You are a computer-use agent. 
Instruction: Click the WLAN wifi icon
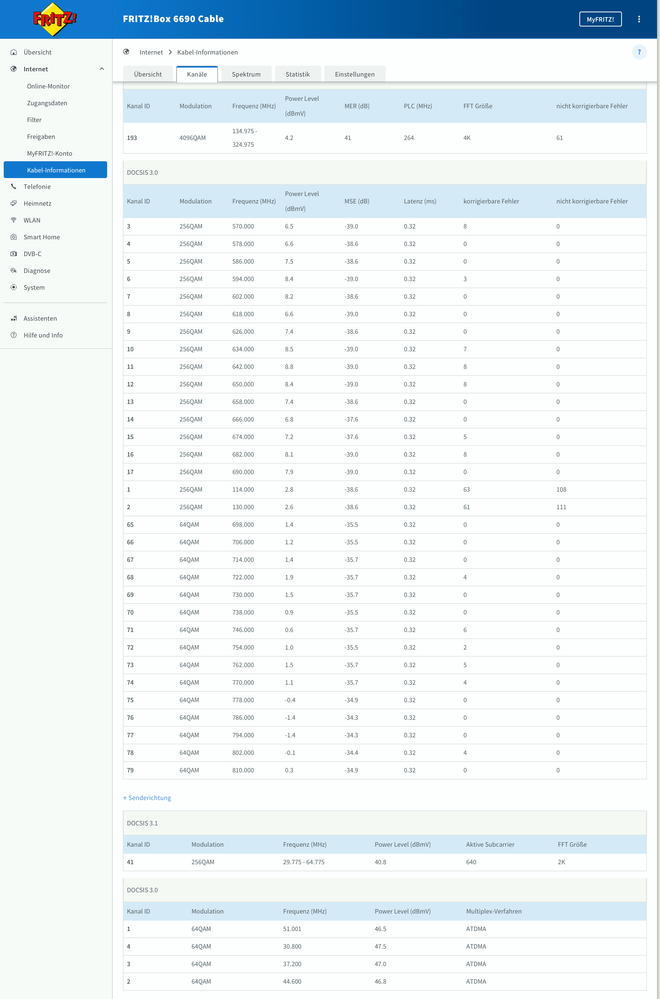click(14, 220)
